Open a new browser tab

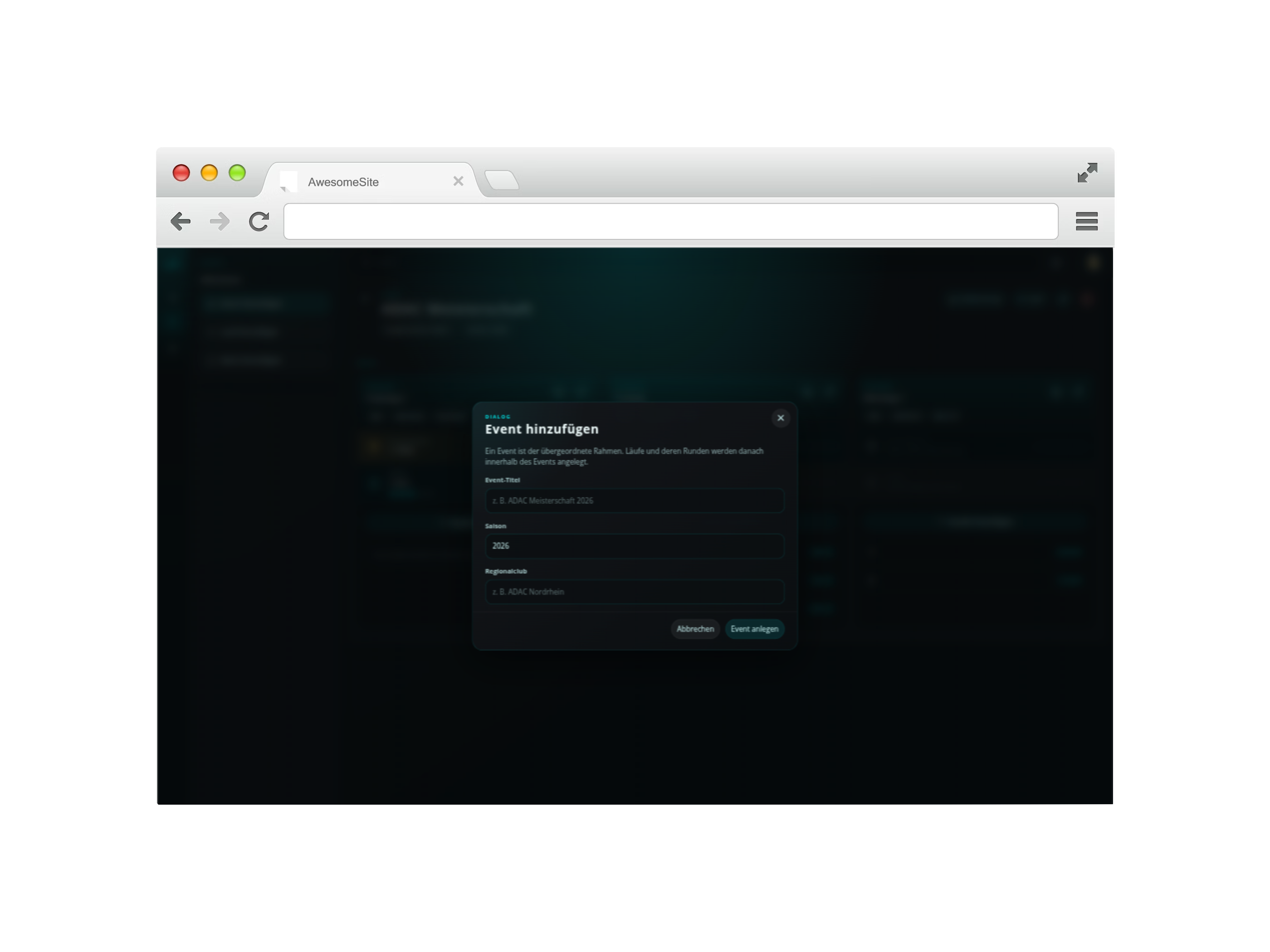click(502, 180)
